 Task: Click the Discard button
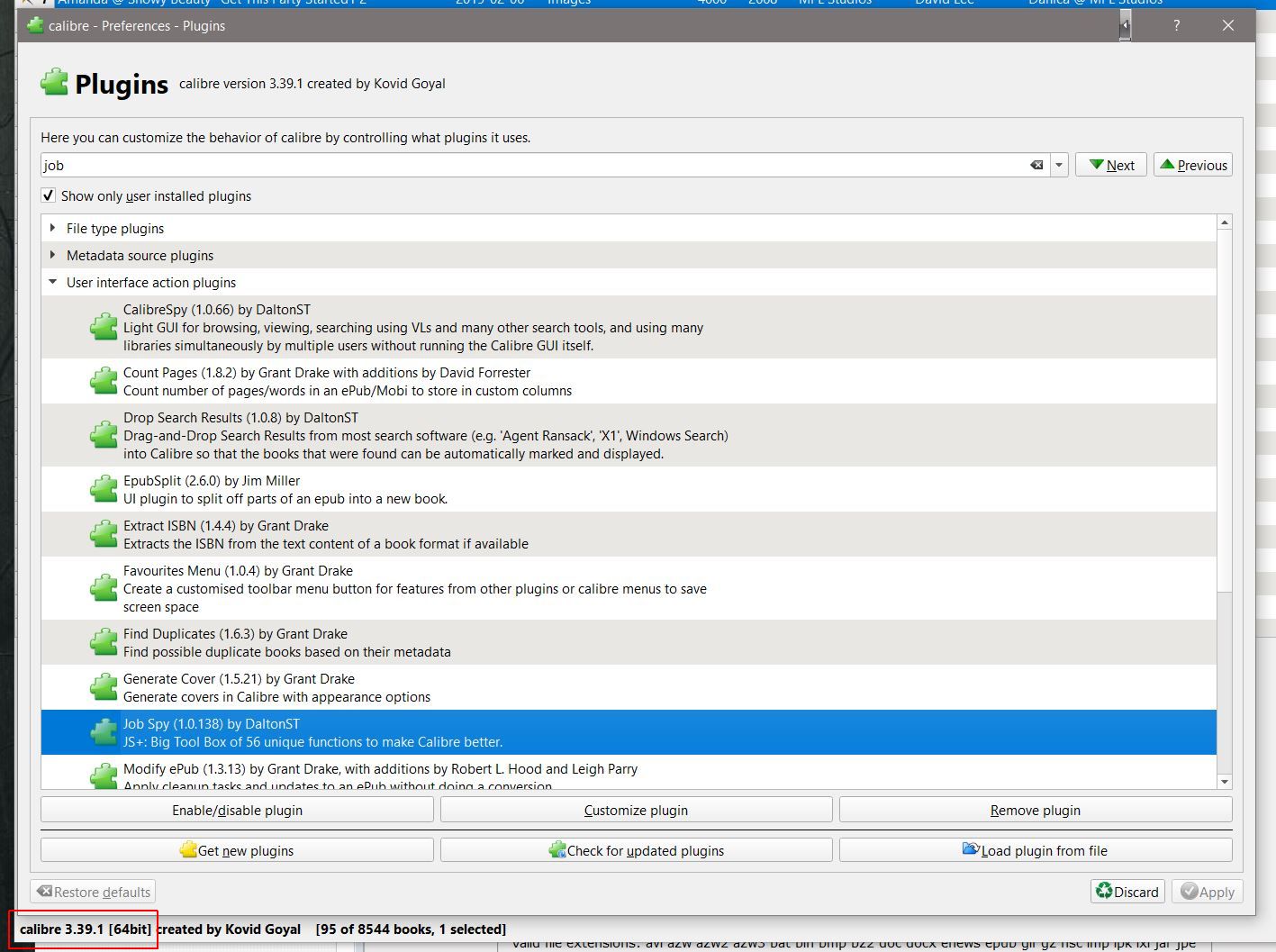[x=1127, y=892]
